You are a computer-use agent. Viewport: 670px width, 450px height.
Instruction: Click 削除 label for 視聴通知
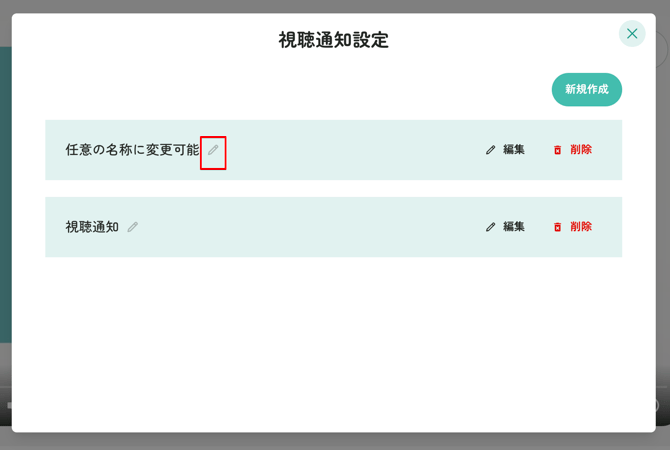click(581, 227)
